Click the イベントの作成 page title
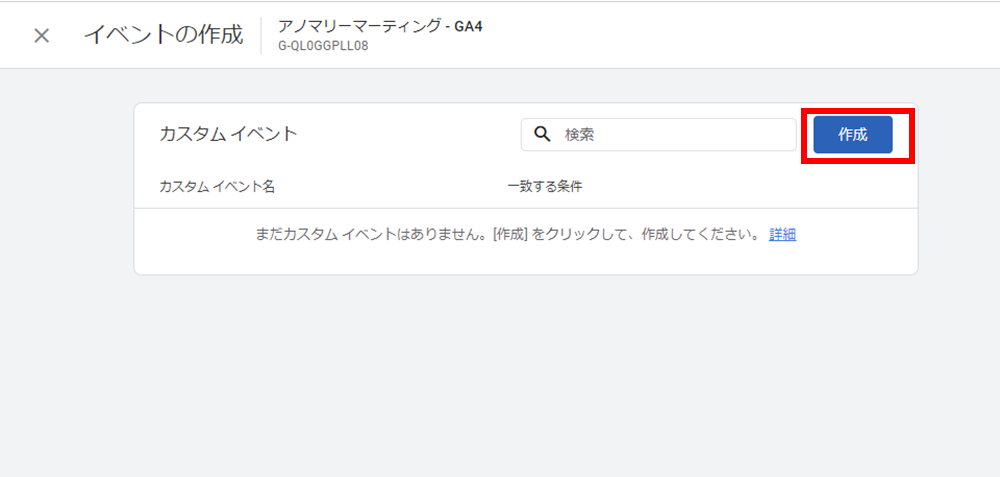 tap(163, 35)
